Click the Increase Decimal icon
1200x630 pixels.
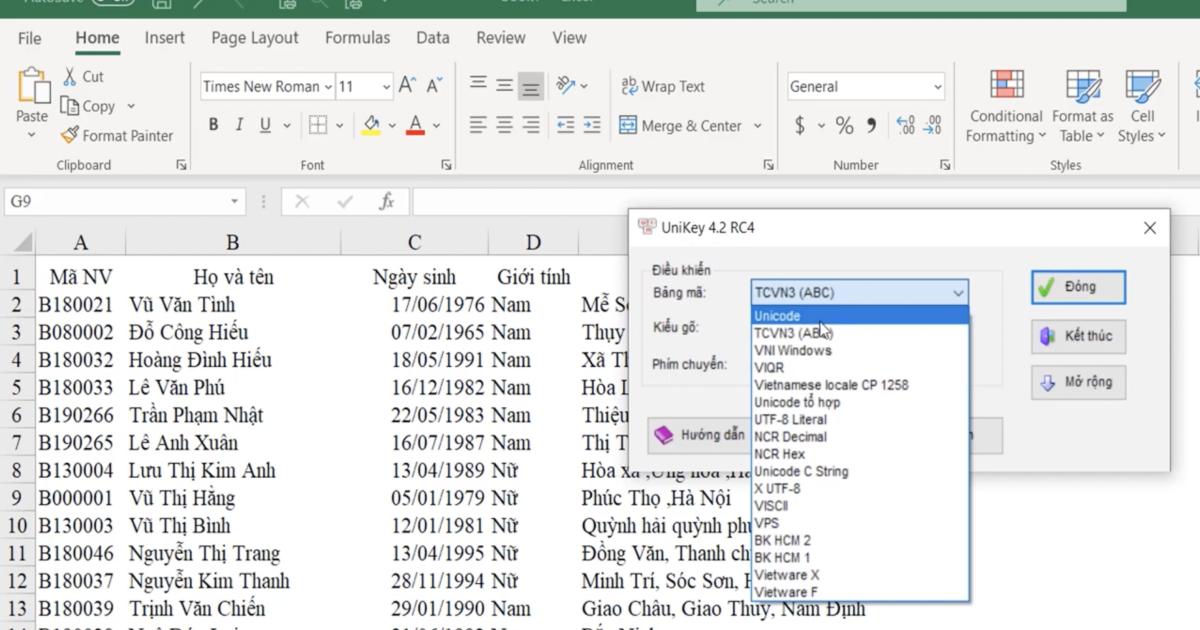point(906,125)
